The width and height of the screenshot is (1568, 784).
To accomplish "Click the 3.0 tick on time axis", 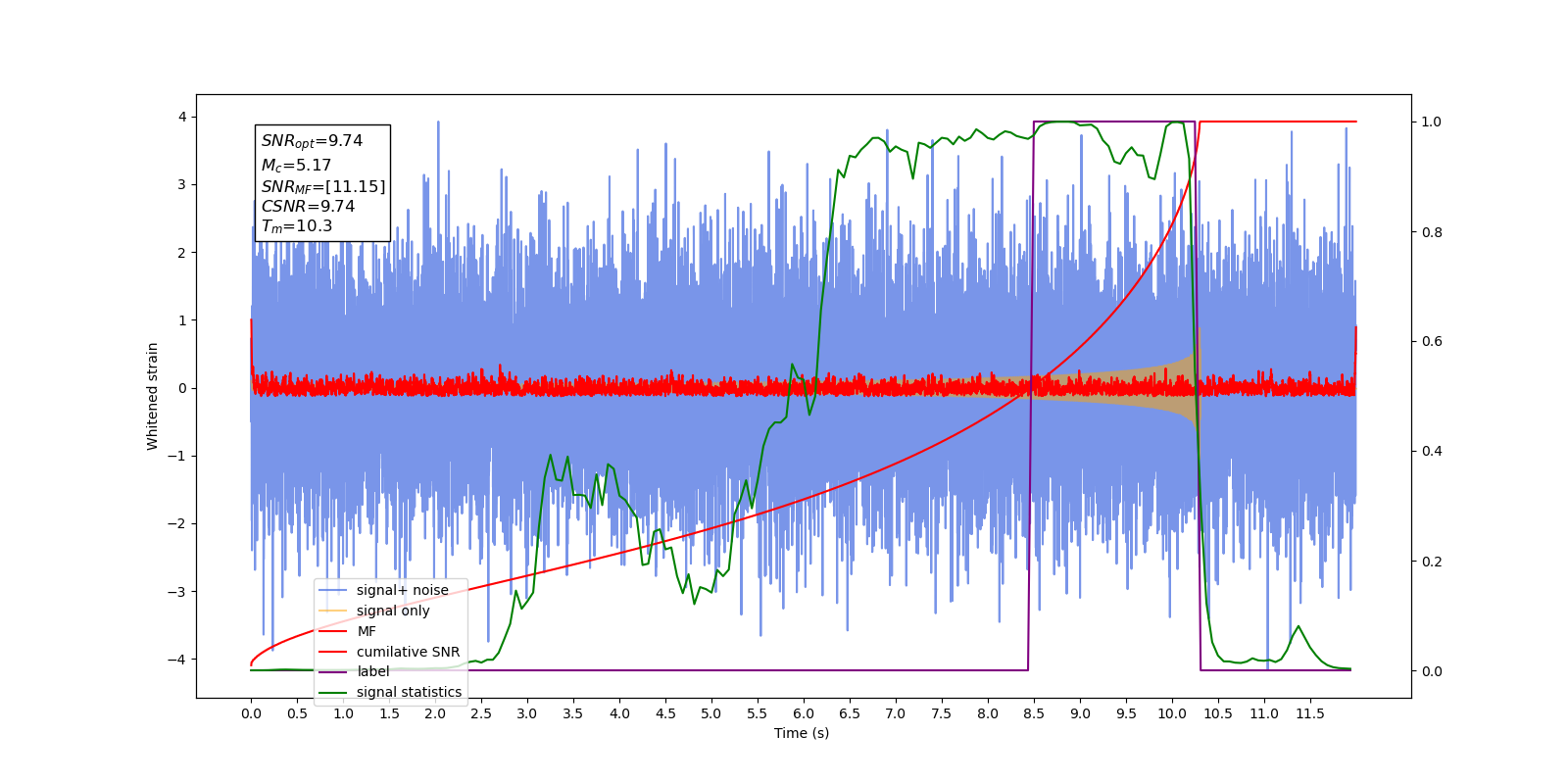I will coord(527,713).
